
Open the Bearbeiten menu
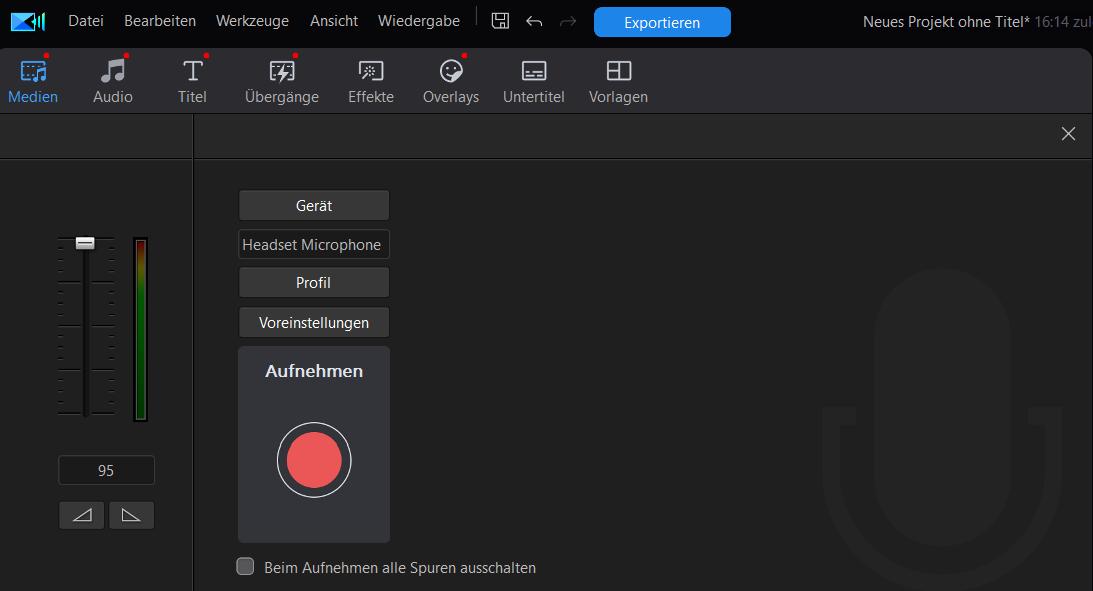point(160,21)
